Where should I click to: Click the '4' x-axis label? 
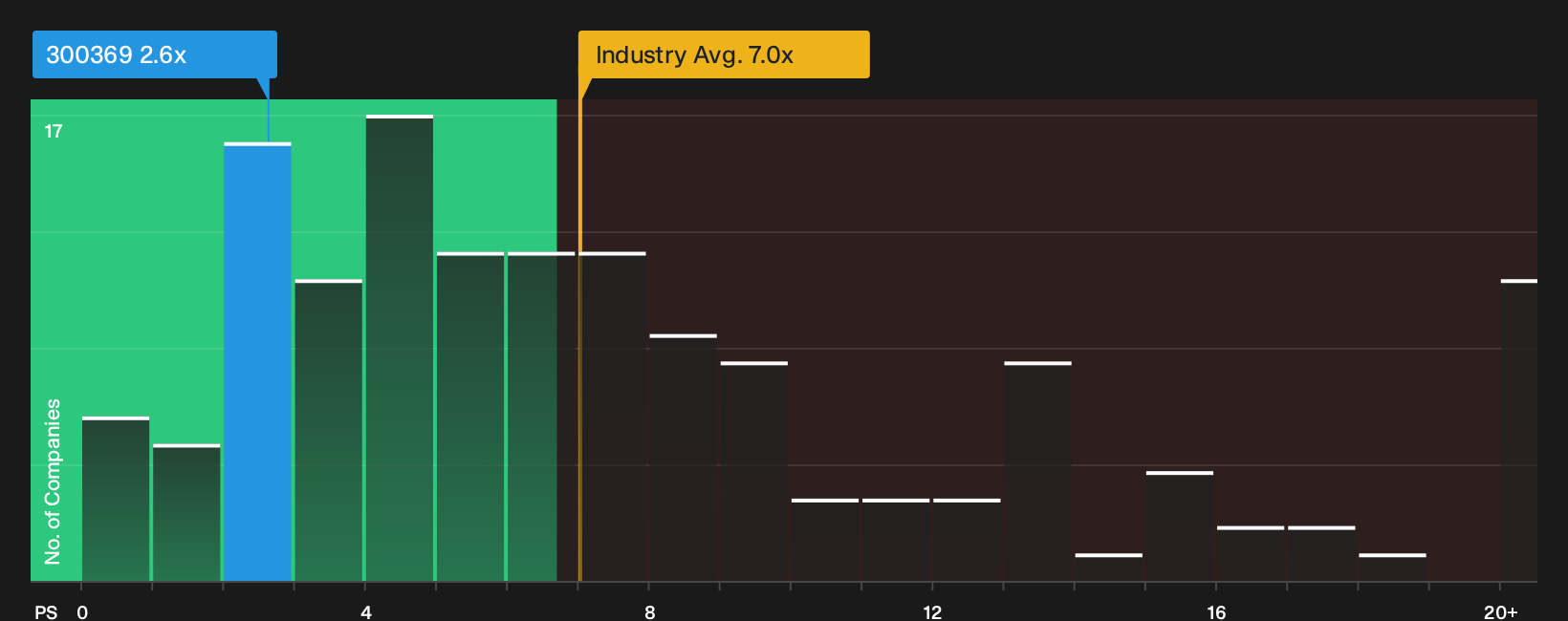(366, 612)
